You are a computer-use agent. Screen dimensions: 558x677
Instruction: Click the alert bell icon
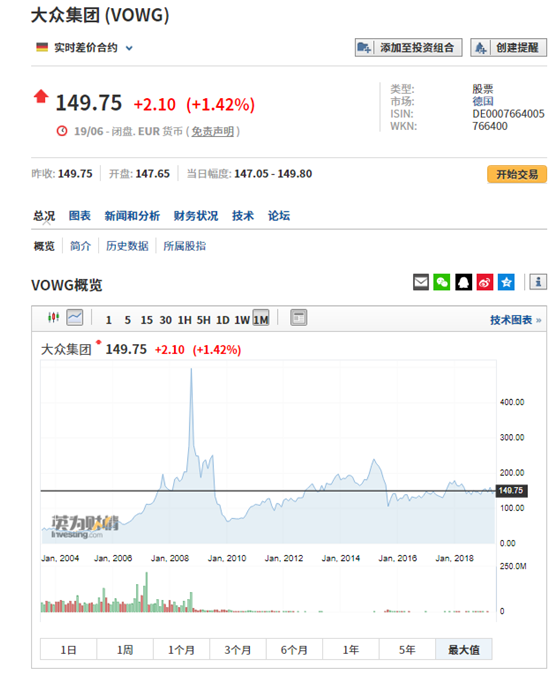point(480,47)
